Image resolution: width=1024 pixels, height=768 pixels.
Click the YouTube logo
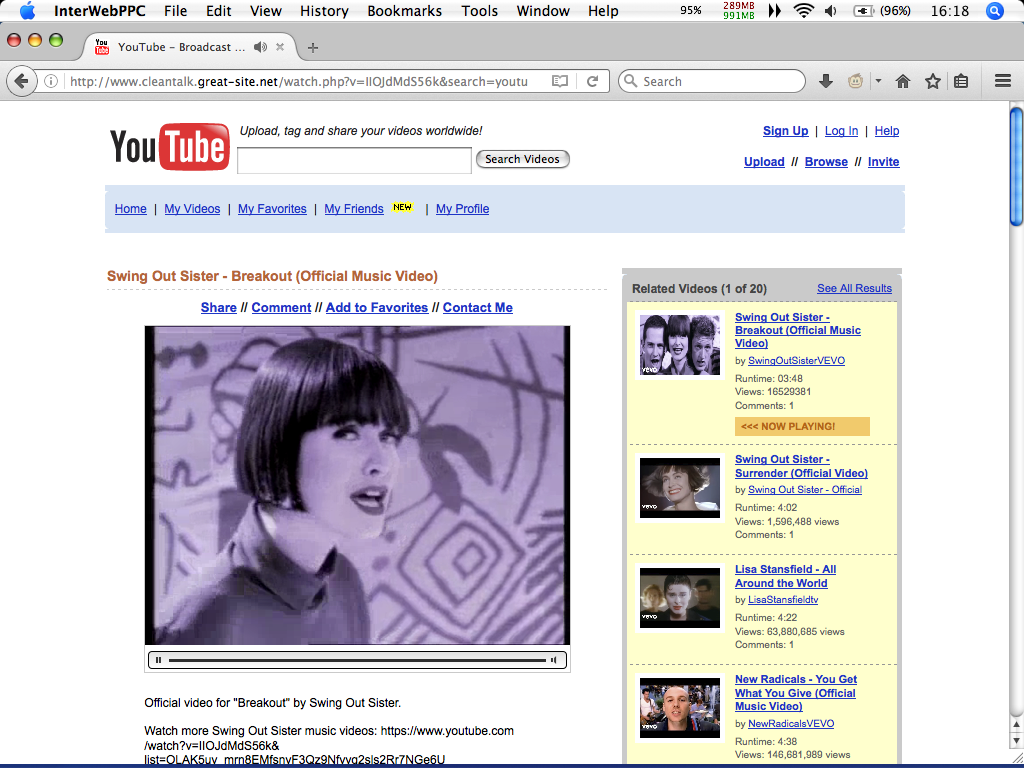[170, 146]
